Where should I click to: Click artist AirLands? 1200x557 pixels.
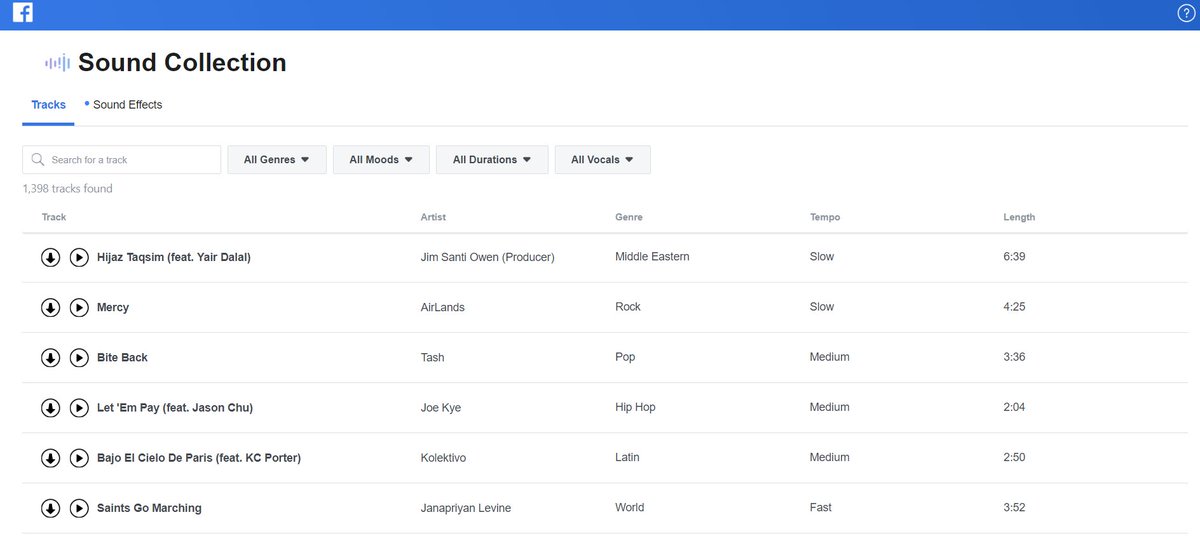443,307
